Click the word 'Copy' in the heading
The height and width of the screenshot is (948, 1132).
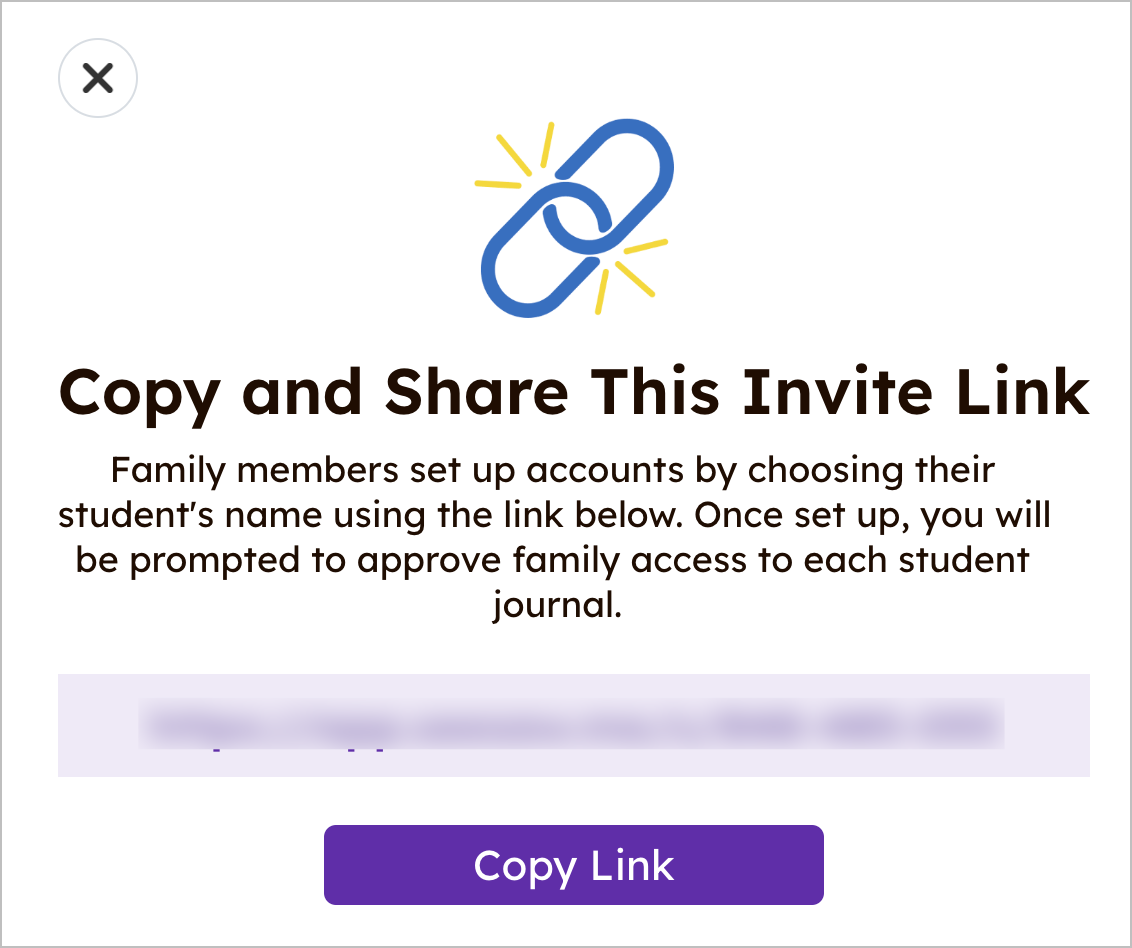pyautogui.click(x=139, y=394)
